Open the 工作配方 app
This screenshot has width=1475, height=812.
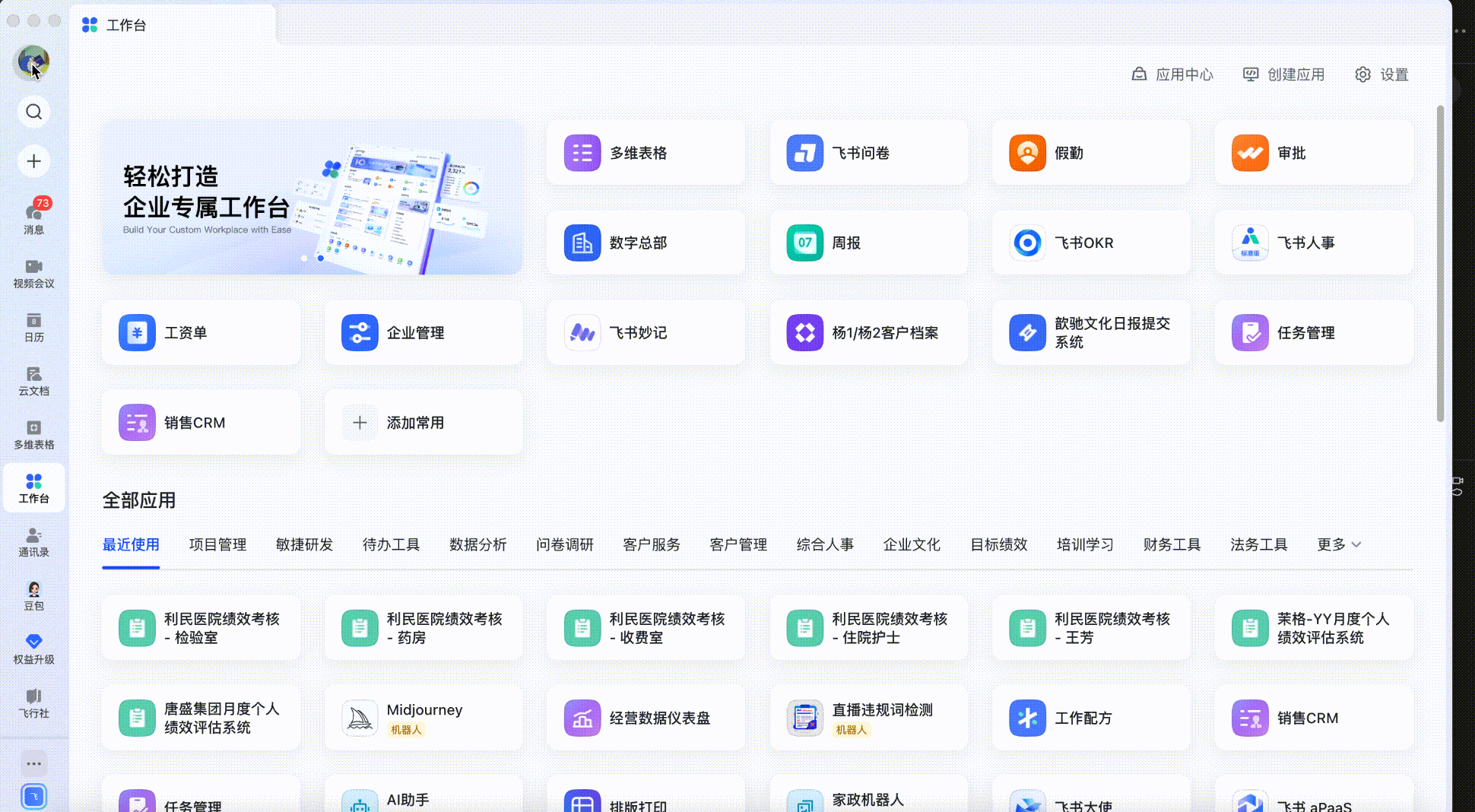pyautogui.click(x=1091, y=718)
